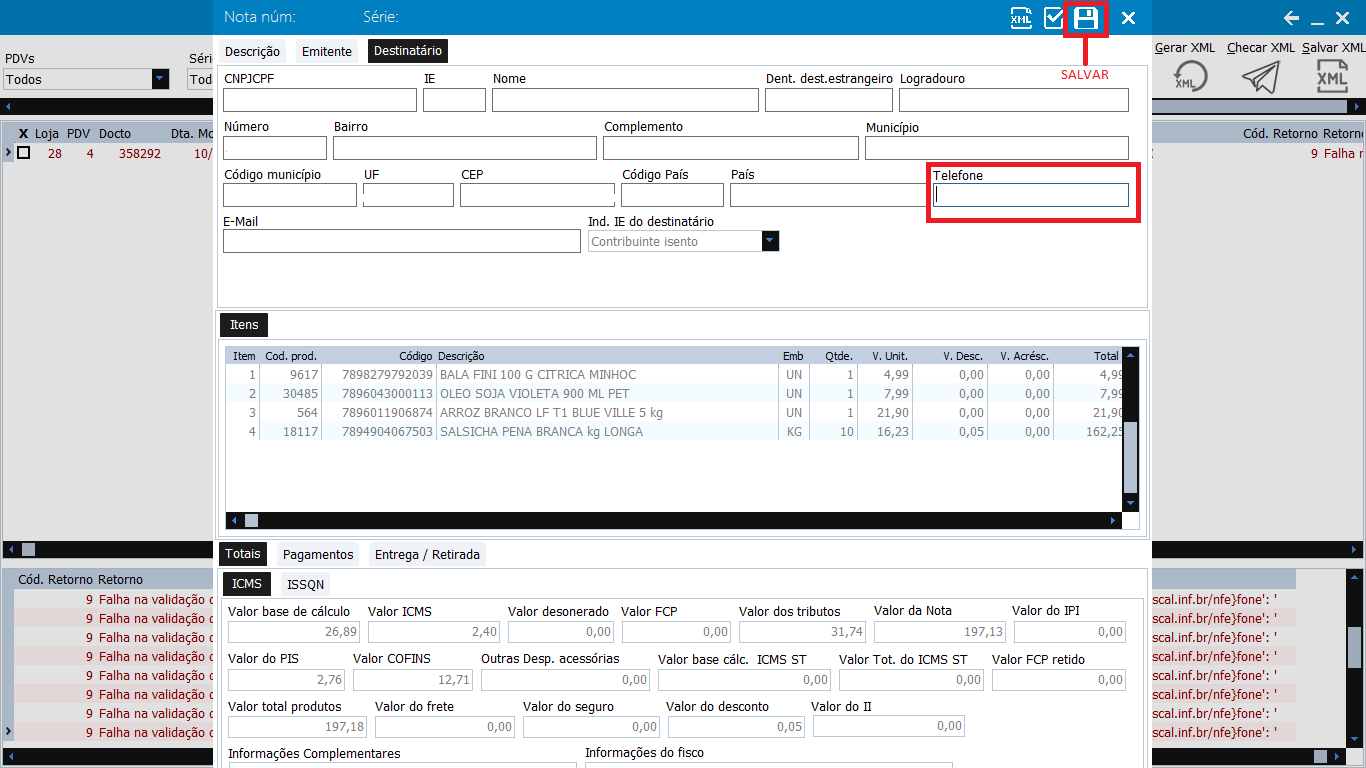Screen dimensions: 1366x768
Task: Click the items list scroll-left arrow
Action: point(235,520)
